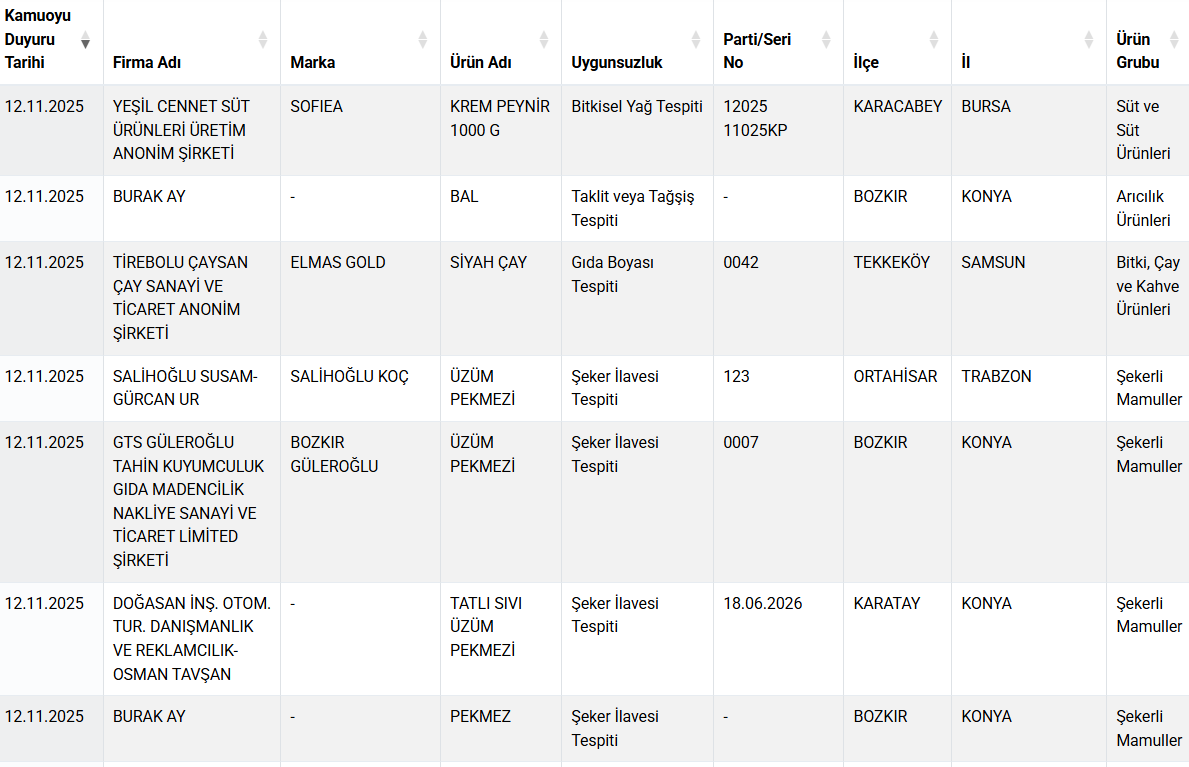This screenshot has height=767, width=1189.
Task: Sort by Kamuoyu Duyuru Tarihi arrow icon
Action: 86,40
